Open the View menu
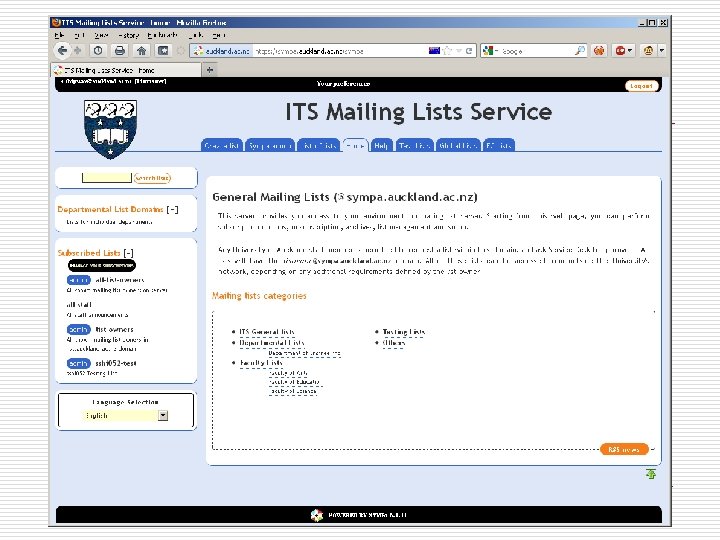The image size is (720, 540). pos(101,35)
